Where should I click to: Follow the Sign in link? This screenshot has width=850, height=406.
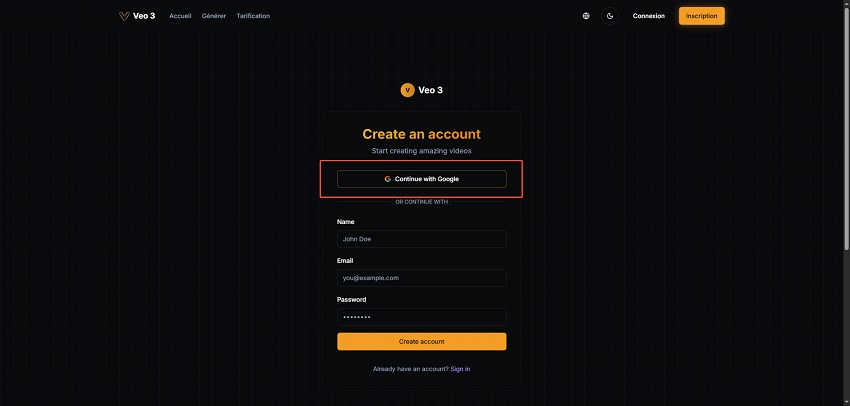pyautogui.click(x=460, y=369)
